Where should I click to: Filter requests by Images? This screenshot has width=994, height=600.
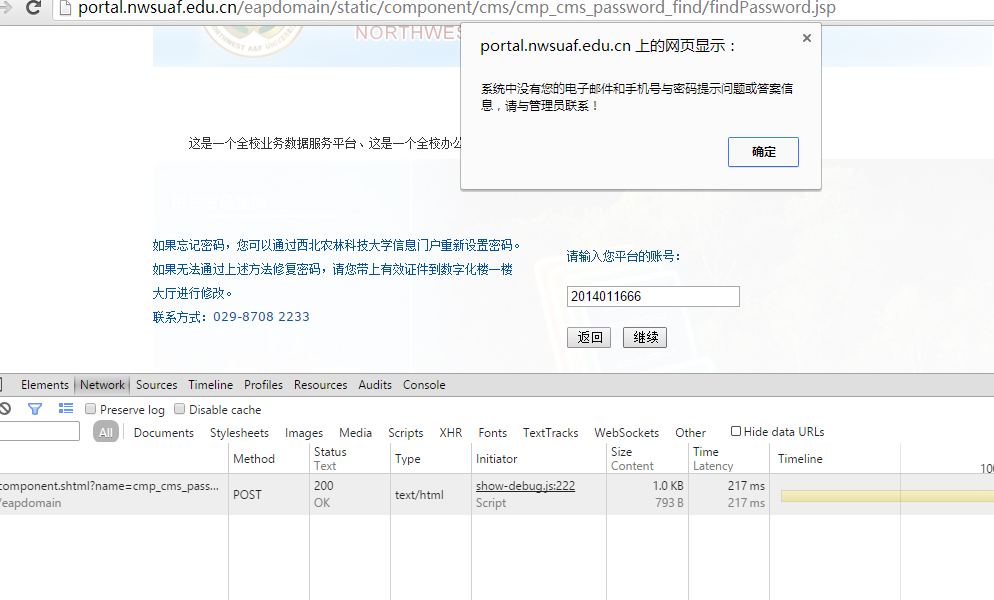tap(304, 433)
